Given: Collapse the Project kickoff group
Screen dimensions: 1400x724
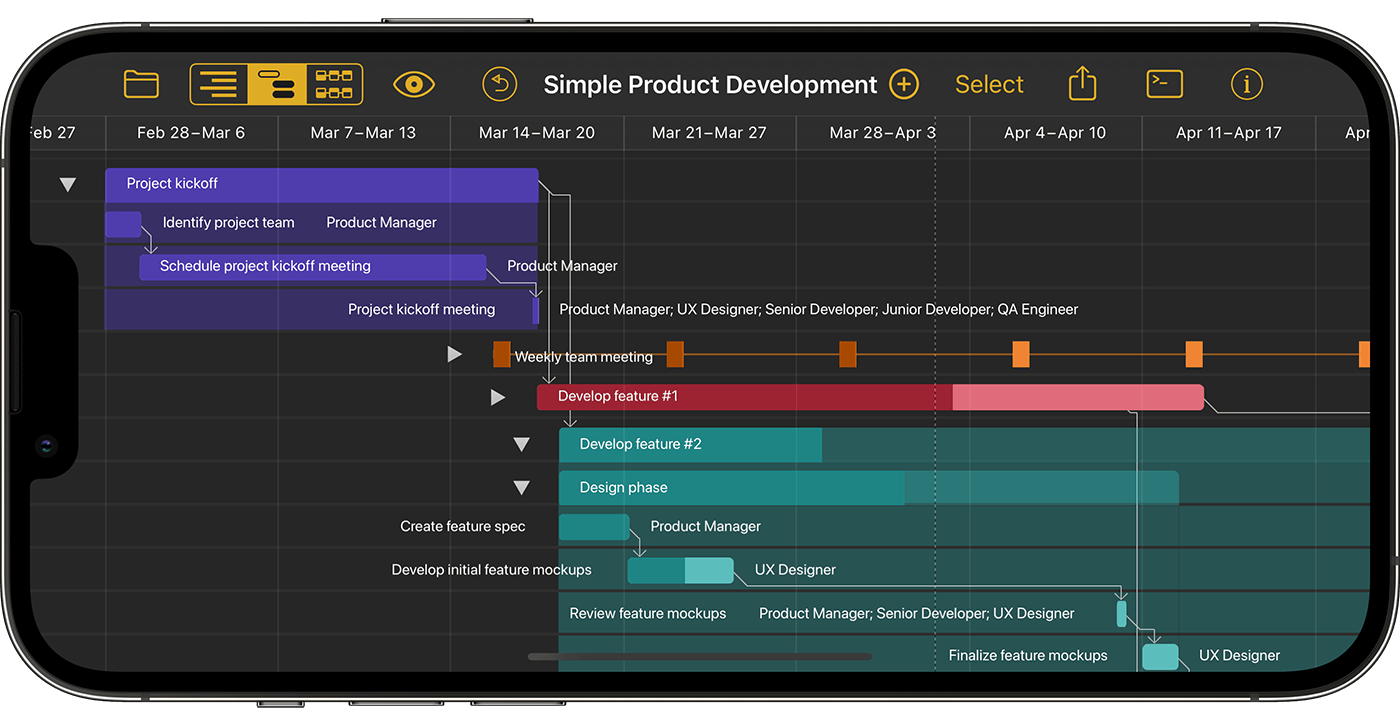Looking at the screenshot, I should pos(67,184).
